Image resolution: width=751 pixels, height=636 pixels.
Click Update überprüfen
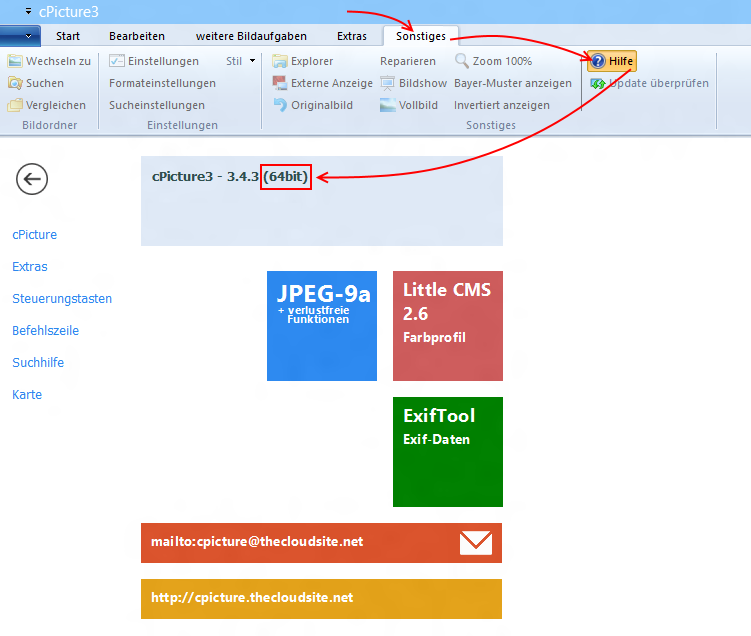pos(650,83)
